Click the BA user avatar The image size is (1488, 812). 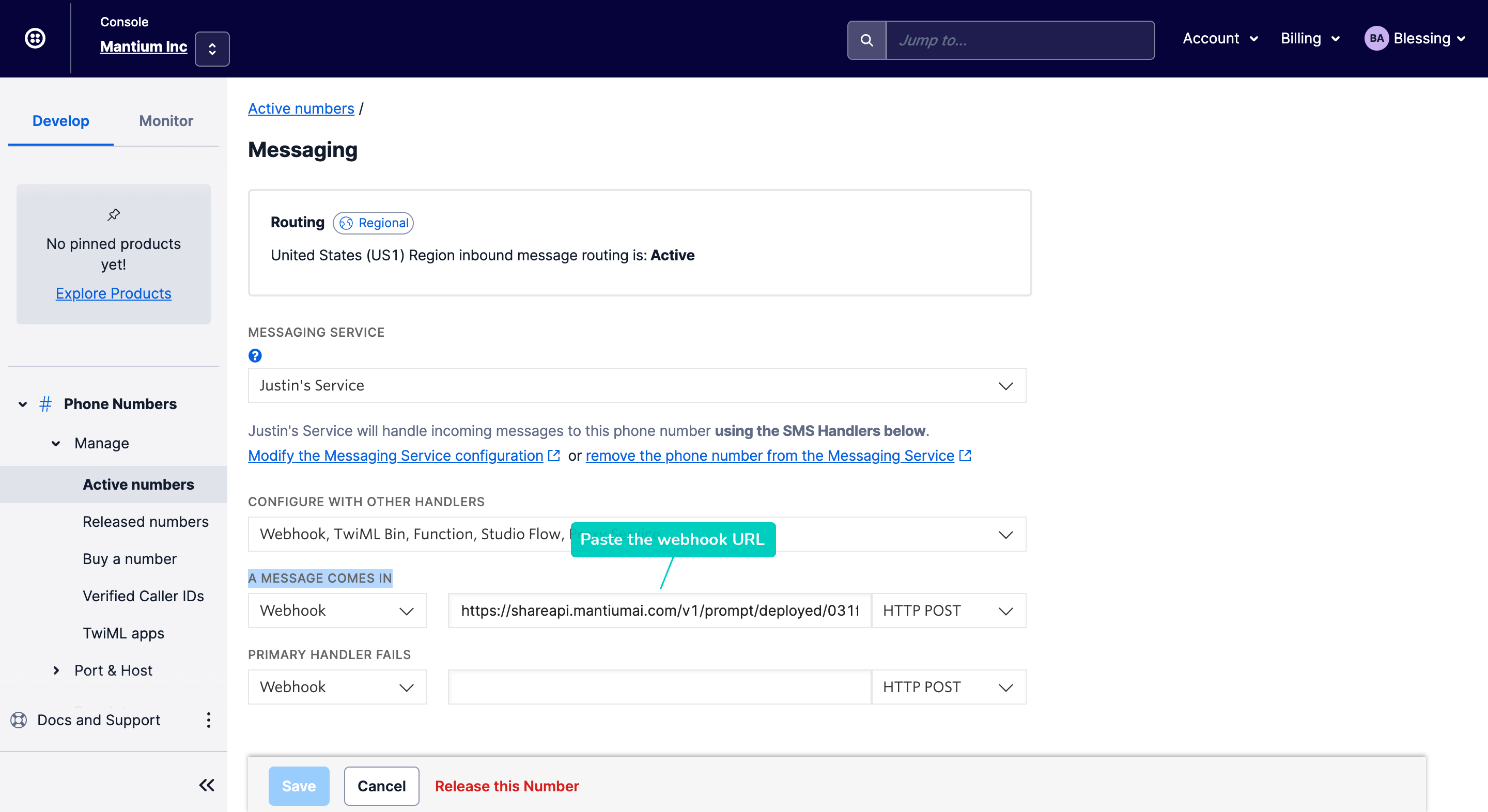click(1376, 39)
